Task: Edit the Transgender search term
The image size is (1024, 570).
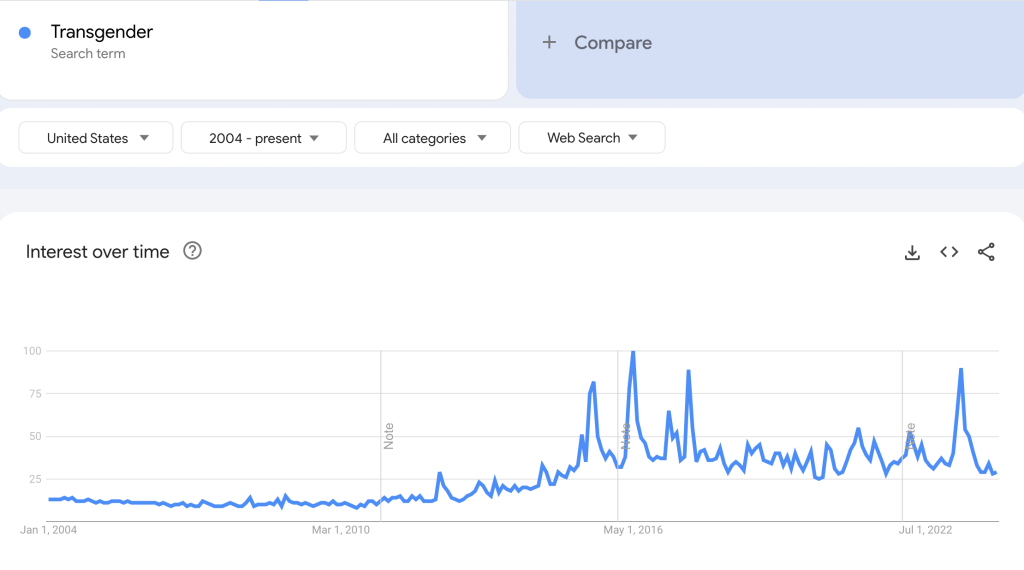Action: [102, 32]
